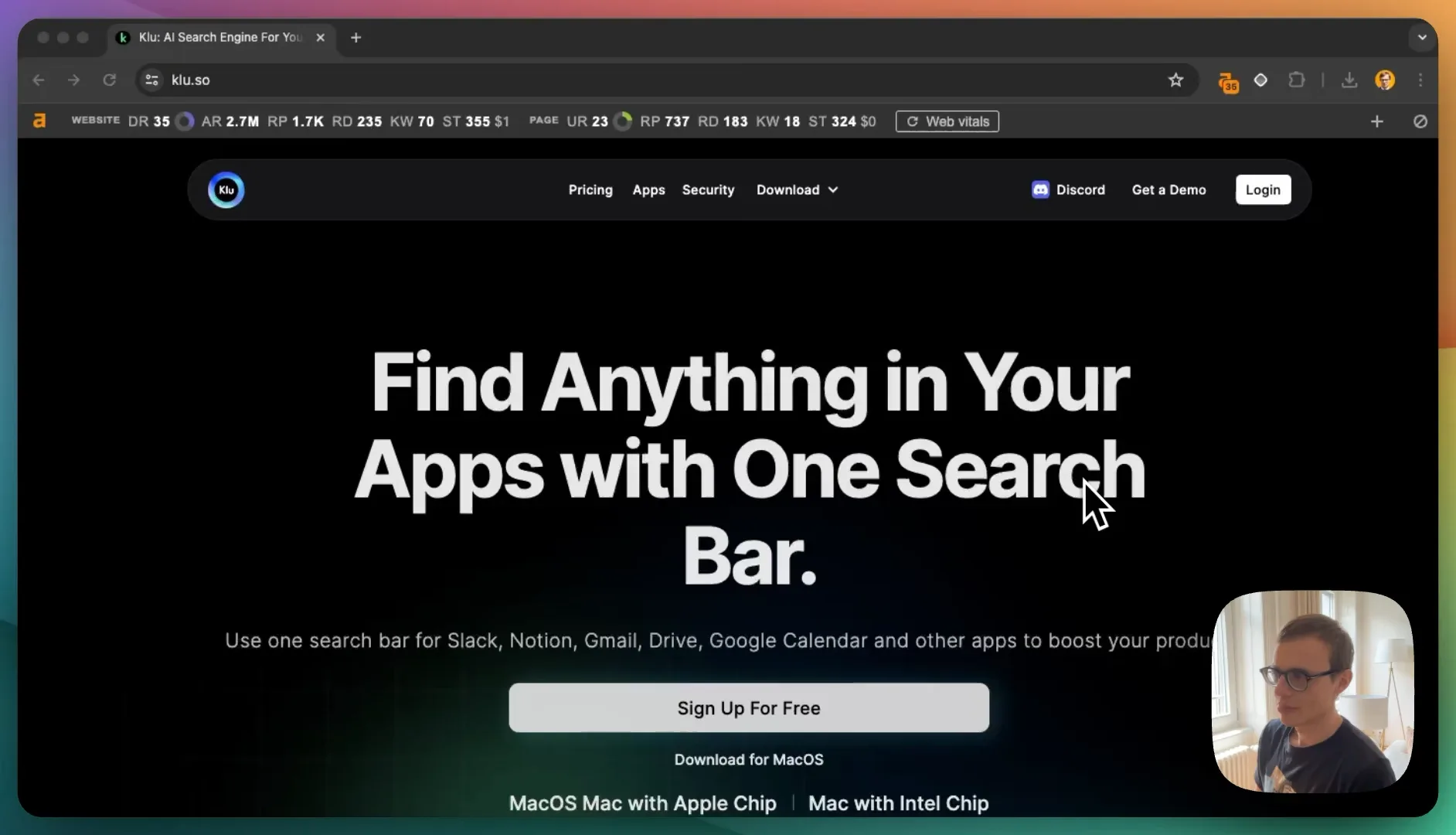Open the orange extension with badge 35
The image size is (1456, 835).
pyautogui.click(x=1227, y=81)
